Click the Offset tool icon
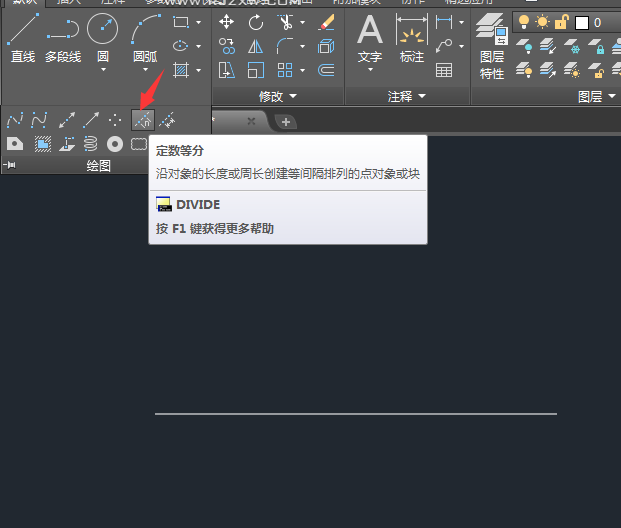Screen dimensions: 621x528 (x=326, y=71)
